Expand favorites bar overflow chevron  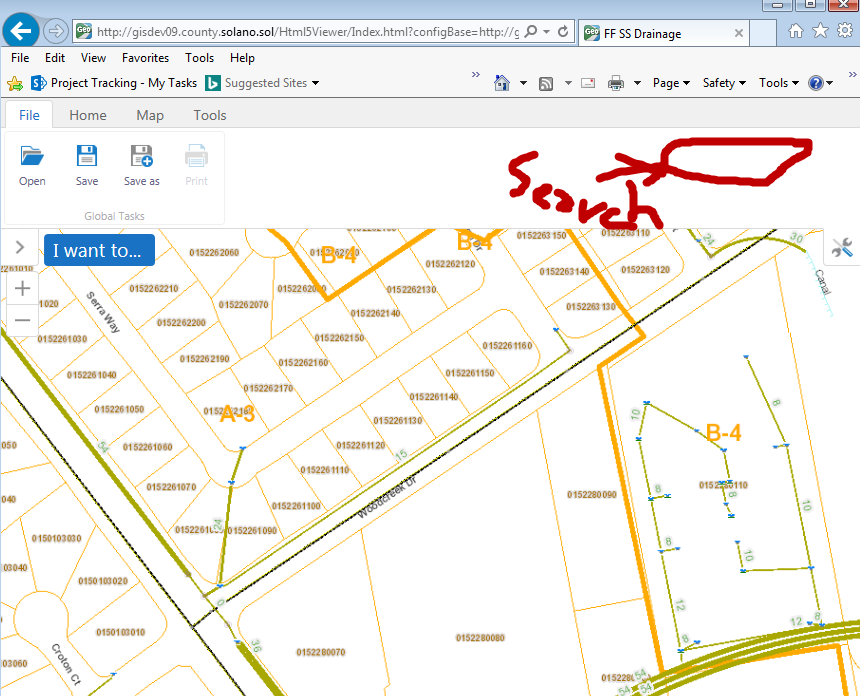(x=476, y=75)
